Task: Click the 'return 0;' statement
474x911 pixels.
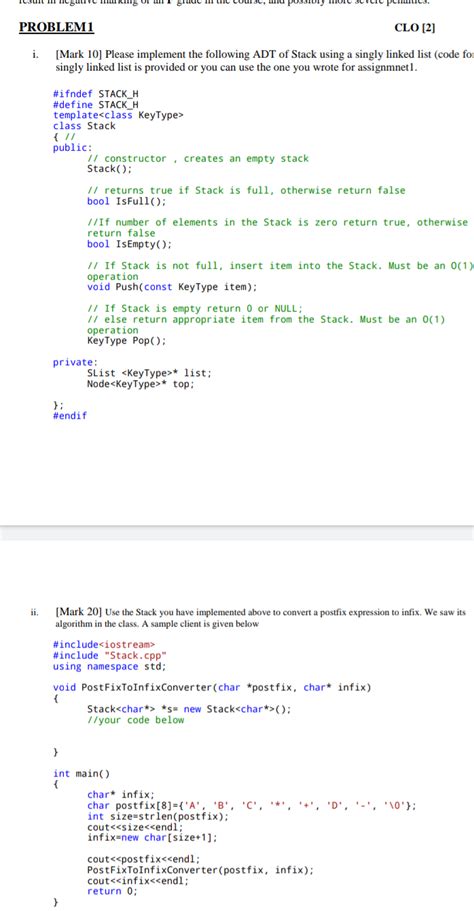Action: [x=113, y=891]
